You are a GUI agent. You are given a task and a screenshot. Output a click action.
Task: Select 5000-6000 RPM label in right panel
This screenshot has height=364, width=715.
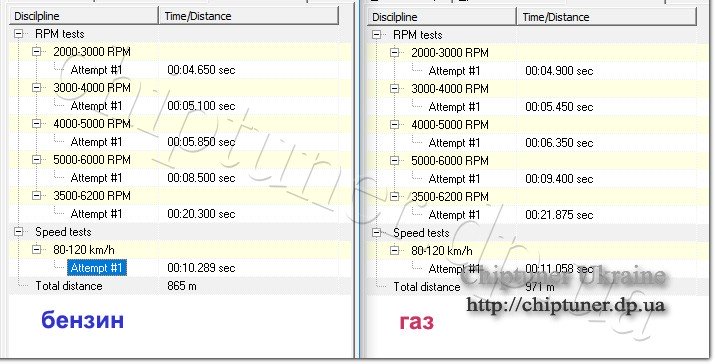tap(450, 161)
